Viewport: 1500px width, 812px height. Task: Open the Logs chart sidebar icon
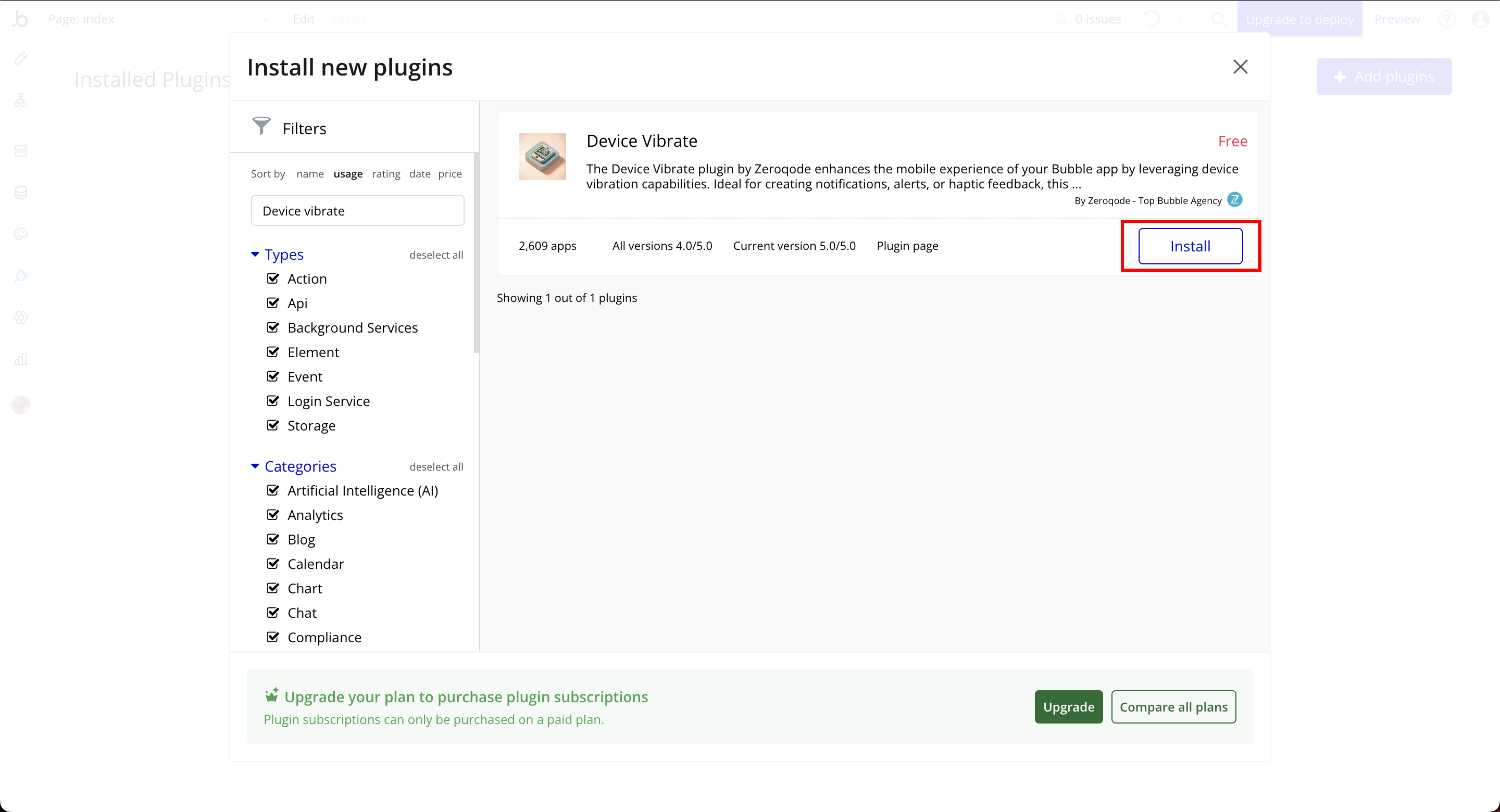21,358
